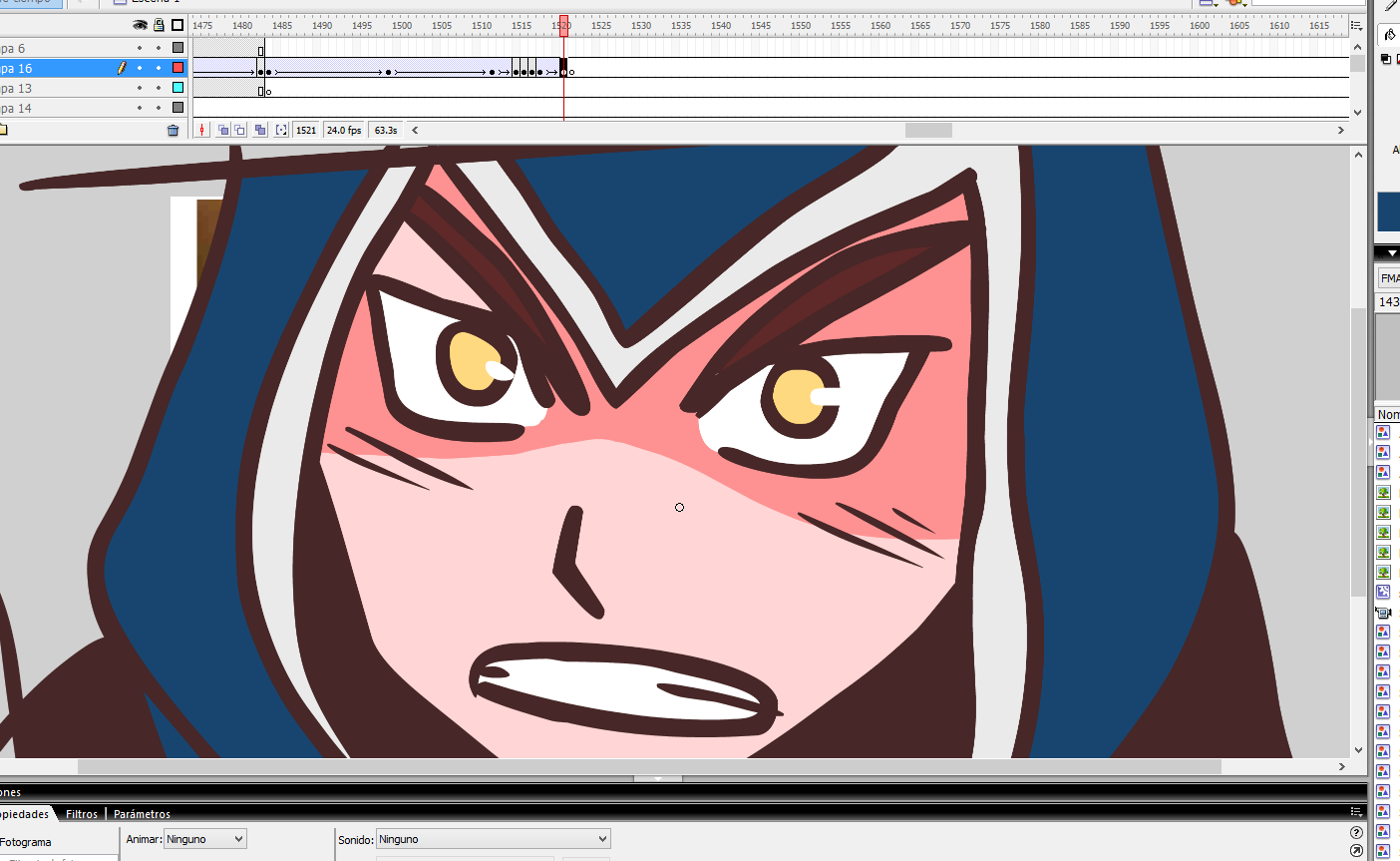The image size is (1400, 861).
Task: Select the Propiedades tab
Action: click(25, 814)
